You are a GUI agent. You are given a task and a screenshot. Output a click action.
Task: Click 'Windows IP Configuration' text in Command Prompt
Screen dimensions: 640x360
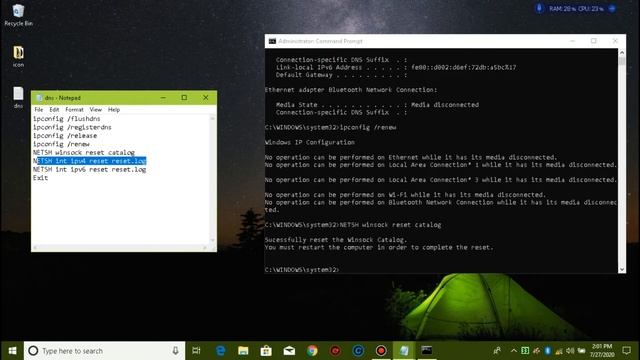click(x=310, y=142)
